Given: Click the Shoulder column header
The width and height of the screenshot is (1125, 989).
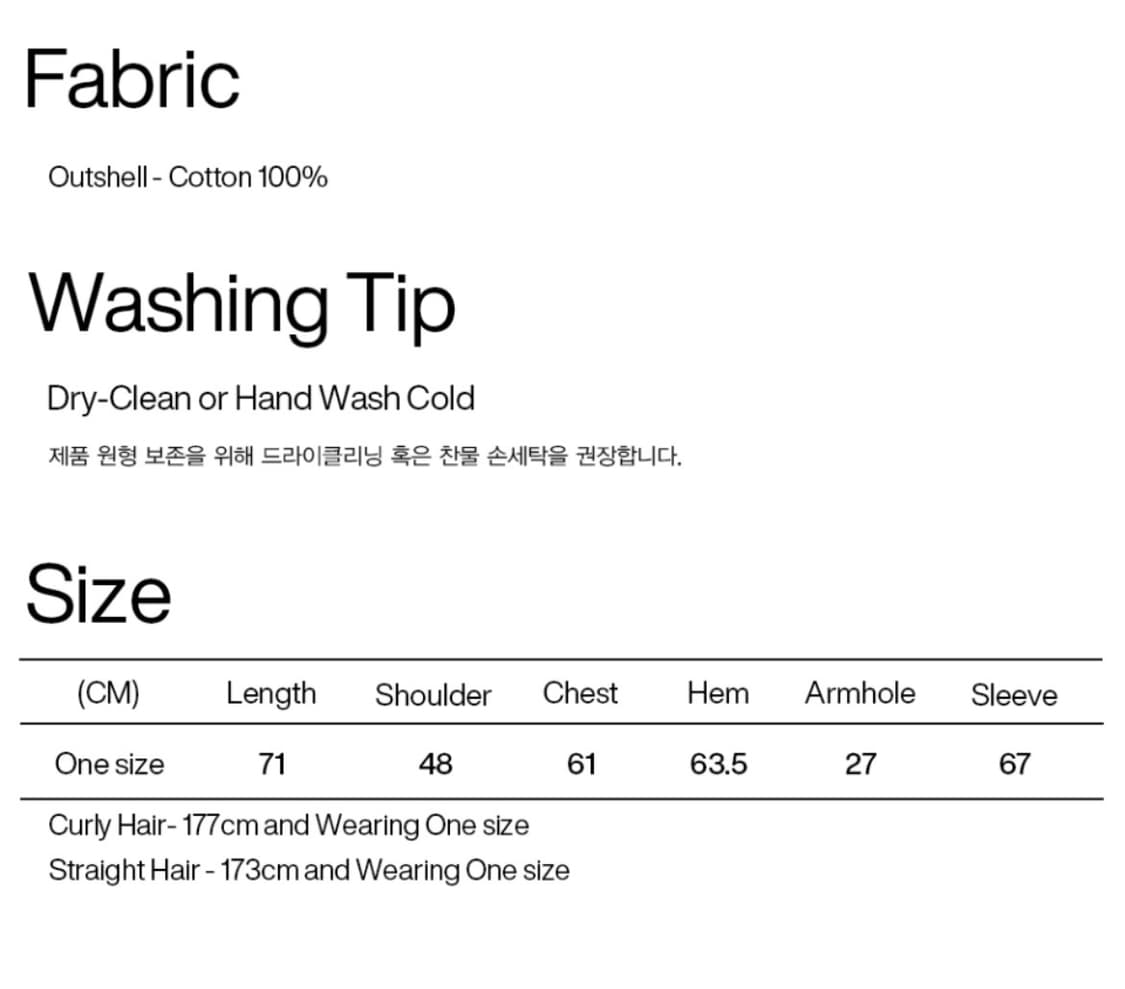Looking at the screenshot, I should 433,695.
